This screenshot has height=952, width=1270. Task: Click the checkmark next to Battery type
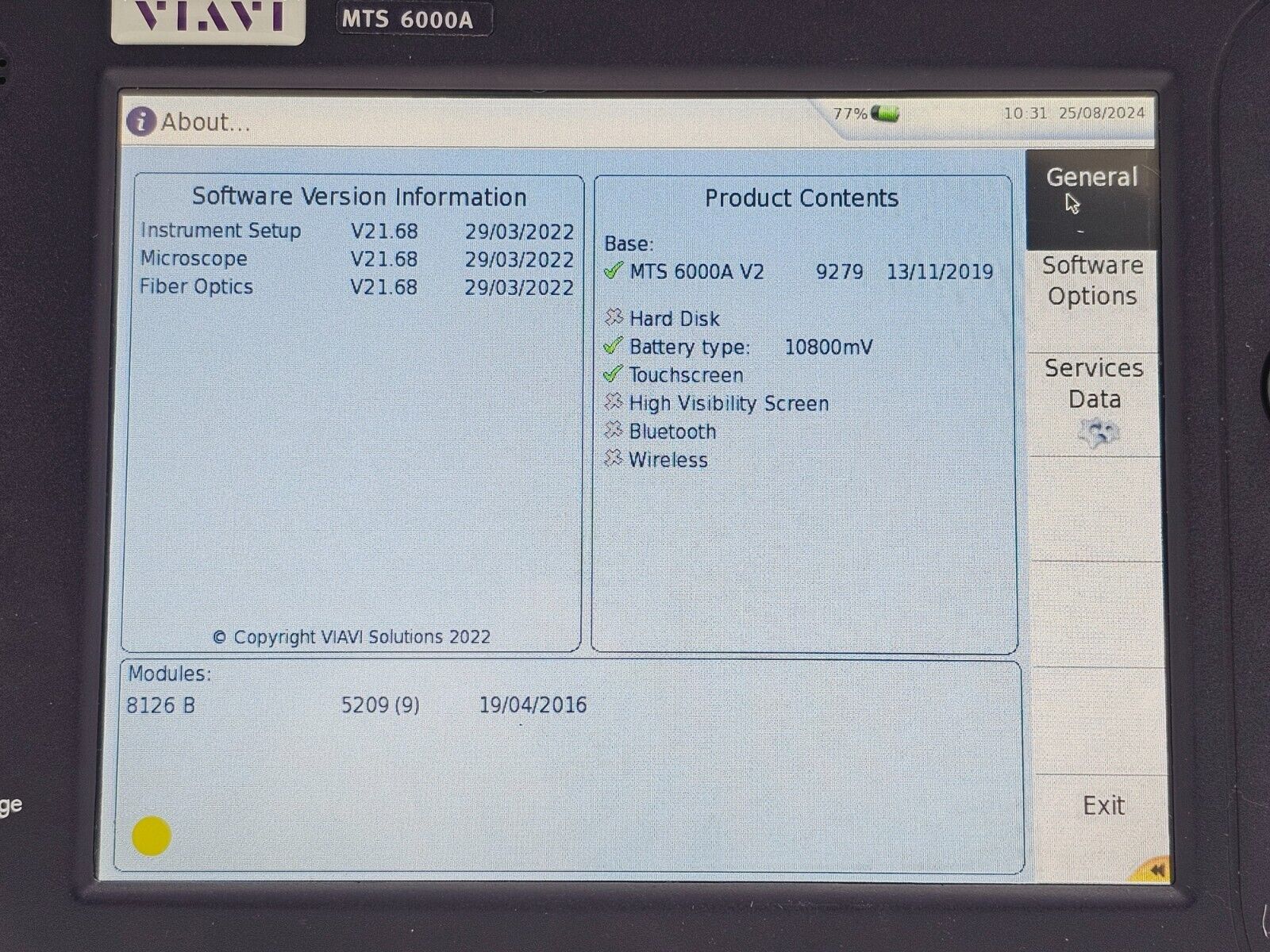pos(612,347)
